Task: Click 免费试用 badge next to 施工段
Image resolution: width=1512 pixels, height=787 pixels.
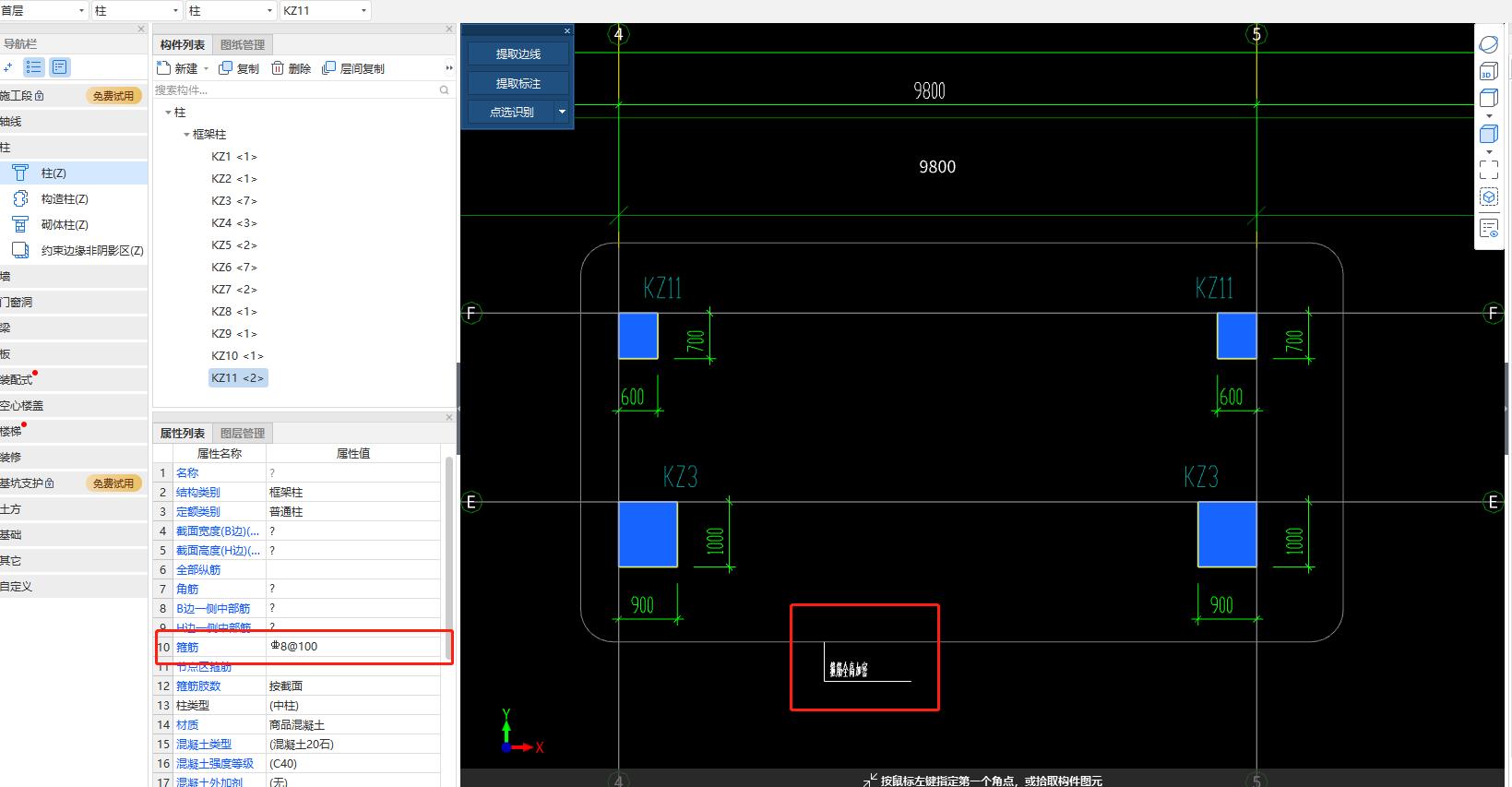Action: tap(113, 96)
